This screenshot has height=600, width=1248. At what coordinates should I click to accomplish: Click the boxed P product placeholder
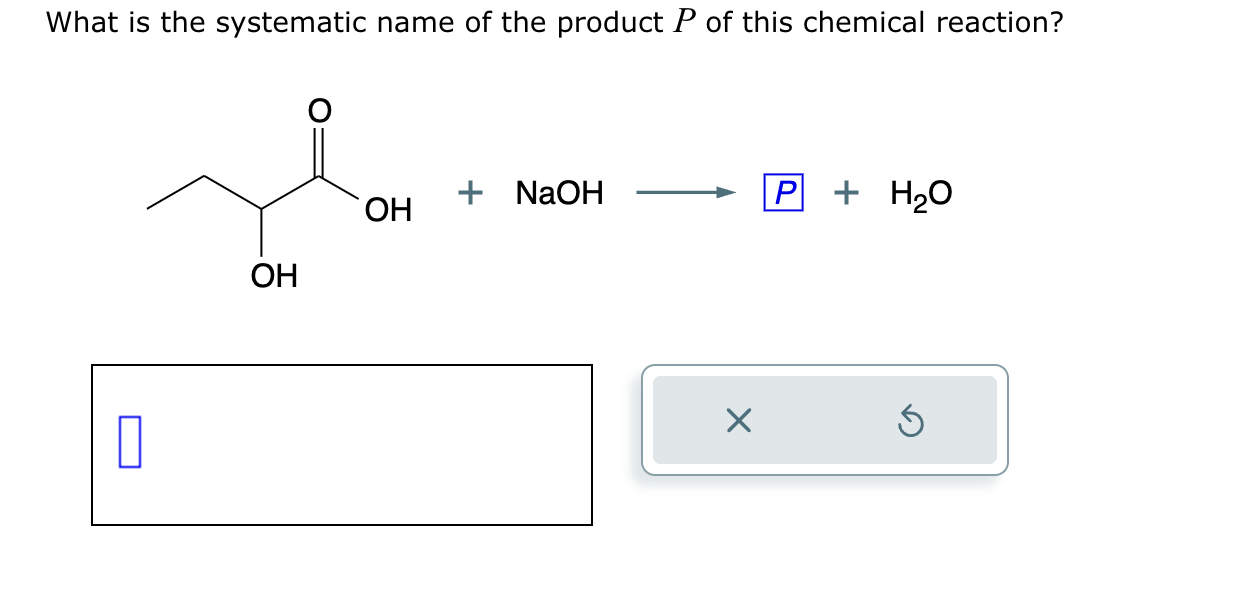click(x=784, y=192)
